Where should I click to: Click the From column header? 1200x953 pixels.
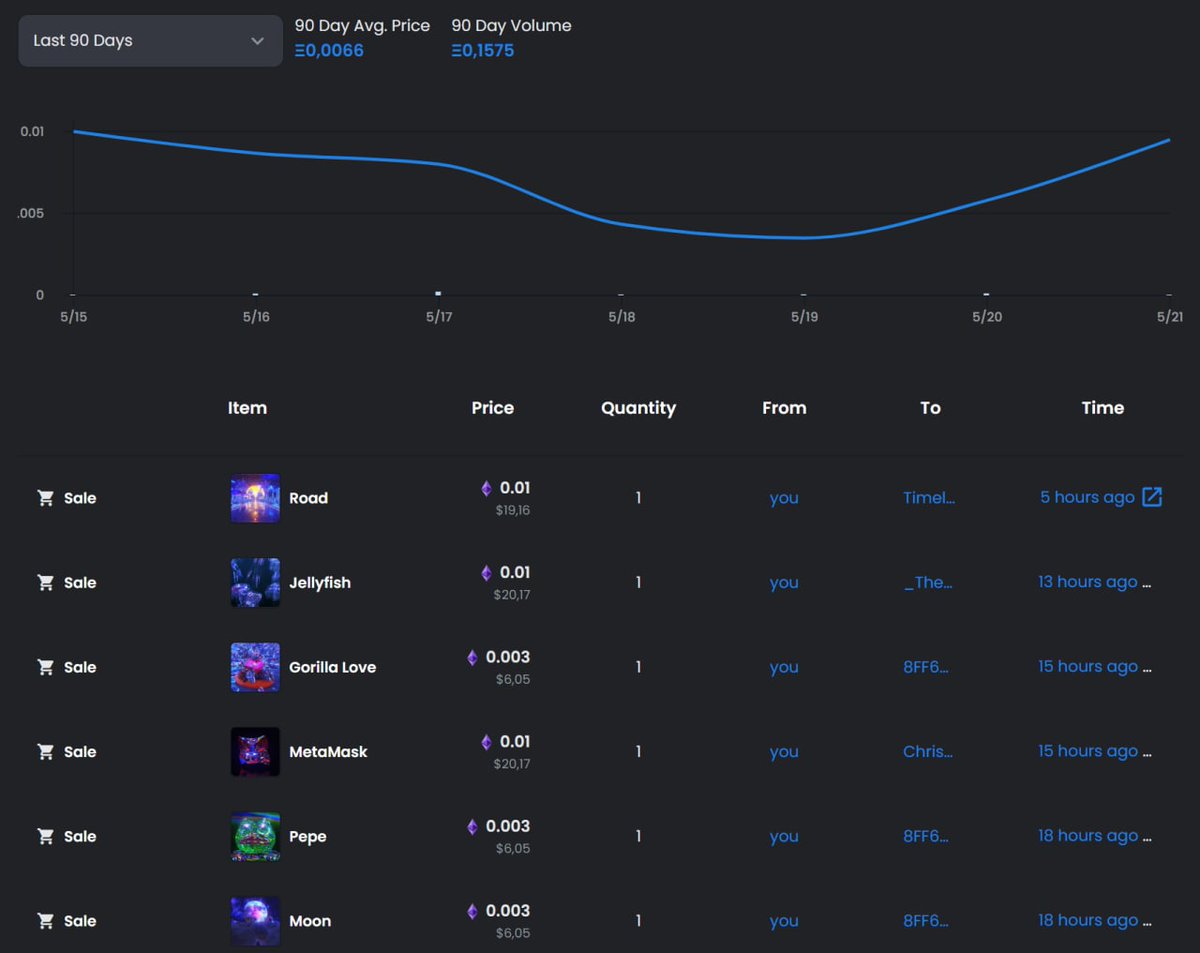[784, 408]
